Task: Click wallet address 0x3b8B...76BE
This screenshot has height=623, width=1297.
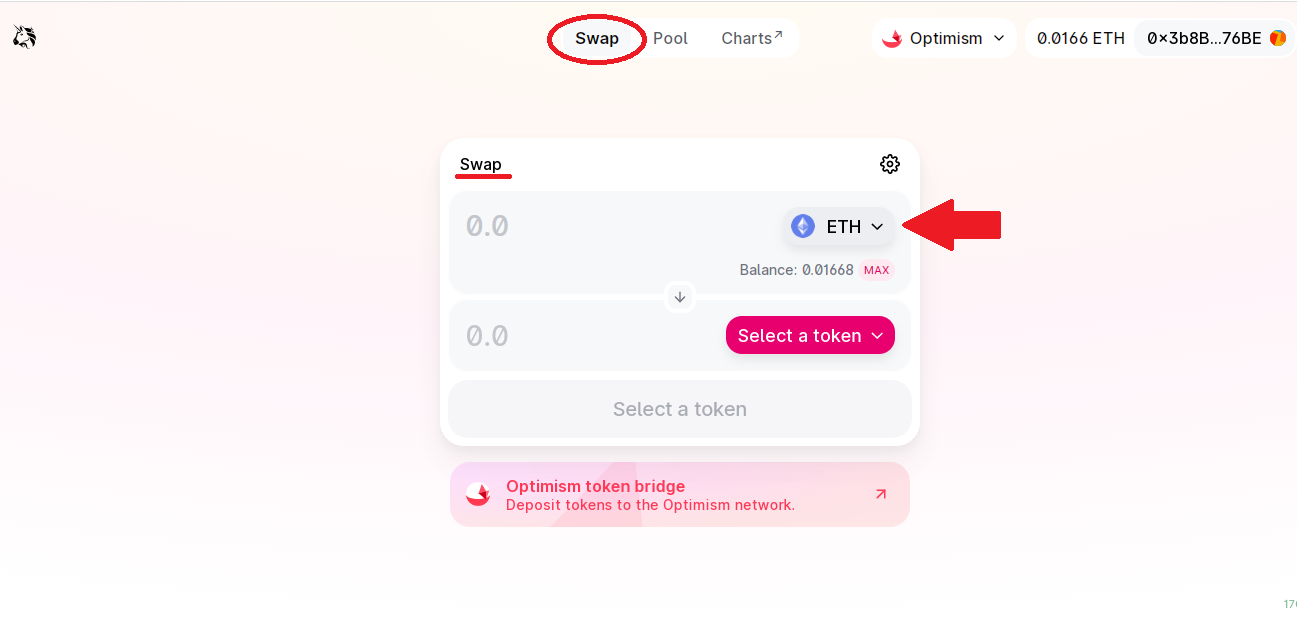Action: 1204,38
